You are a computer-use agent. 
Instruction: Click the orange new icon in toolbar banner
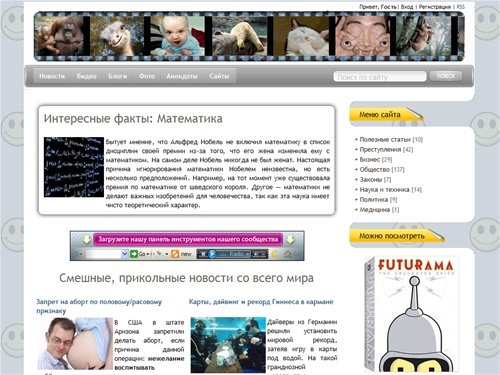175,254
